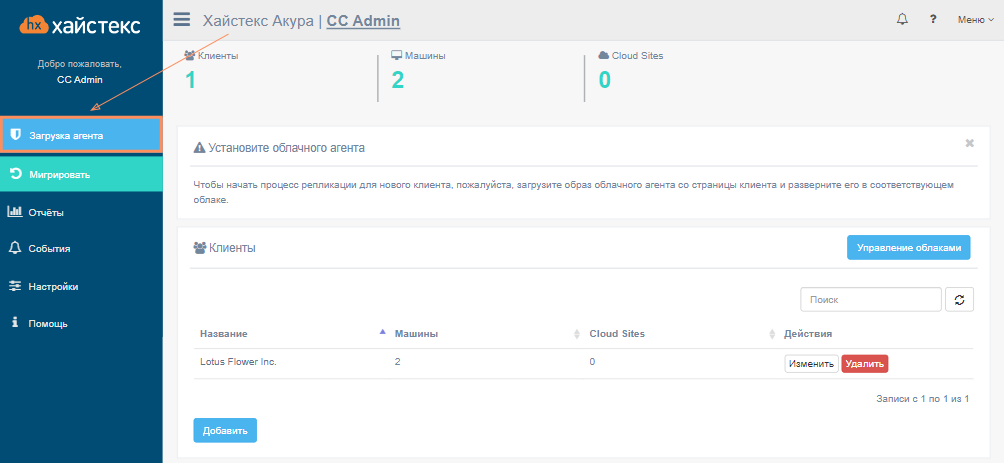1004x463 pixels.
Task: Click the question mark help icon
Action: click(x=932, y=19)
